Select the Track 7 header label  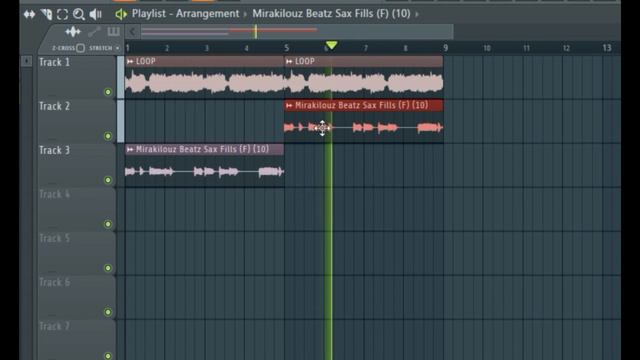click(54, 327)
